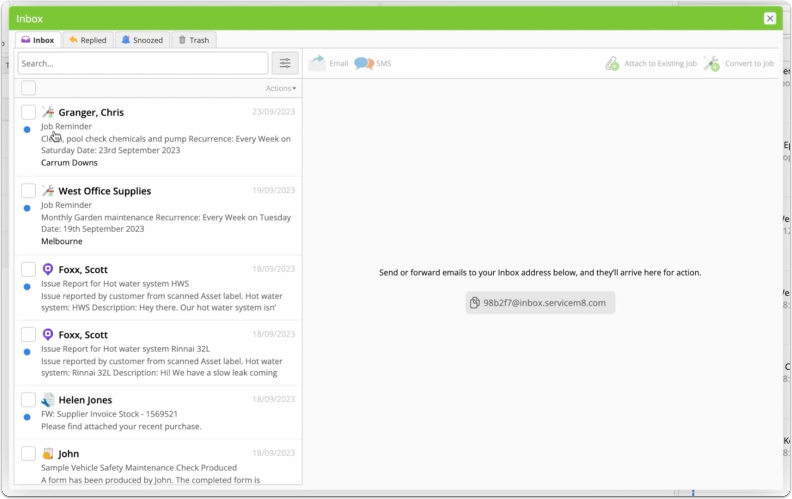Open the Actions dropdown menu
Screen dimensions: 792x499
(281, 88)
